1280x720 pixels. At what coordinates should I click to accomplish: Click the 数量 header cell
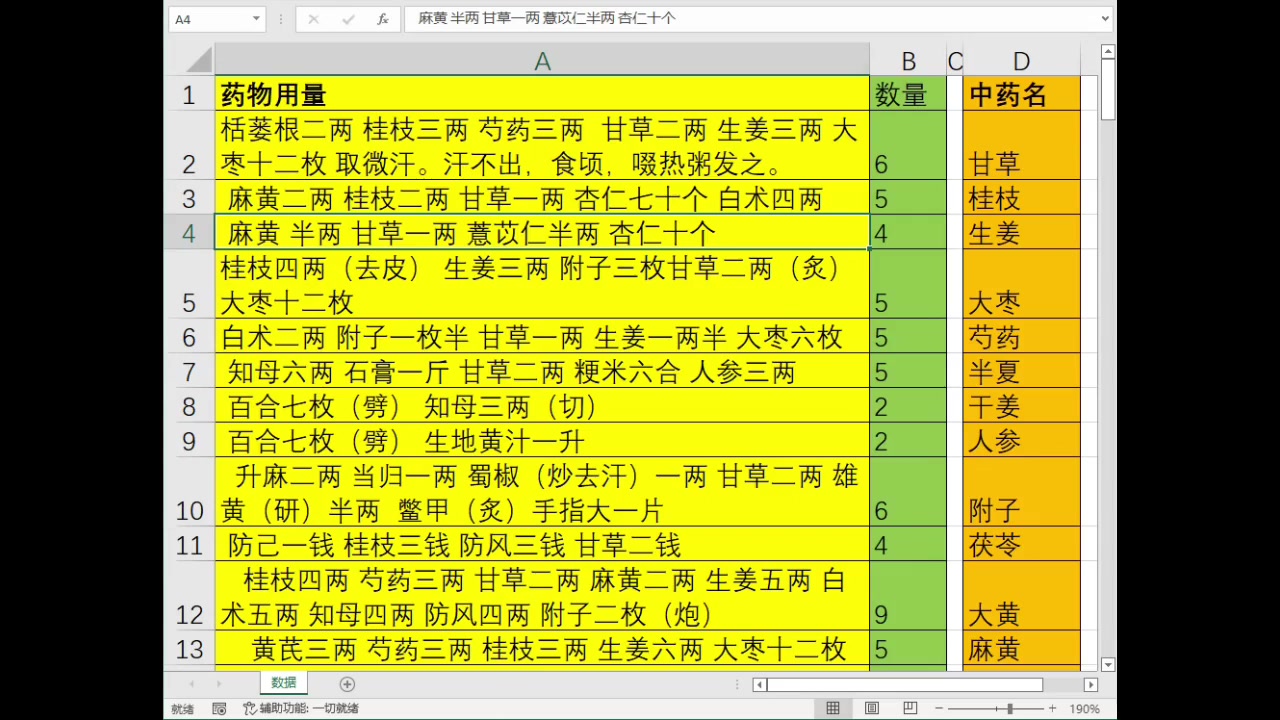908,94
